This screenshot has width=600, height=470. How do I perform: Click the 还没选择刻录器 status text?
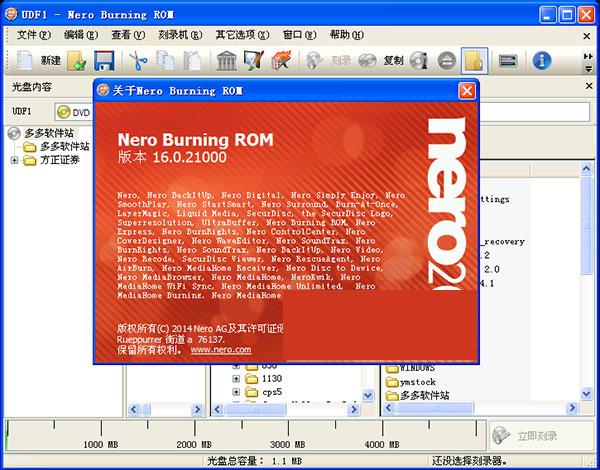(470, 461)
